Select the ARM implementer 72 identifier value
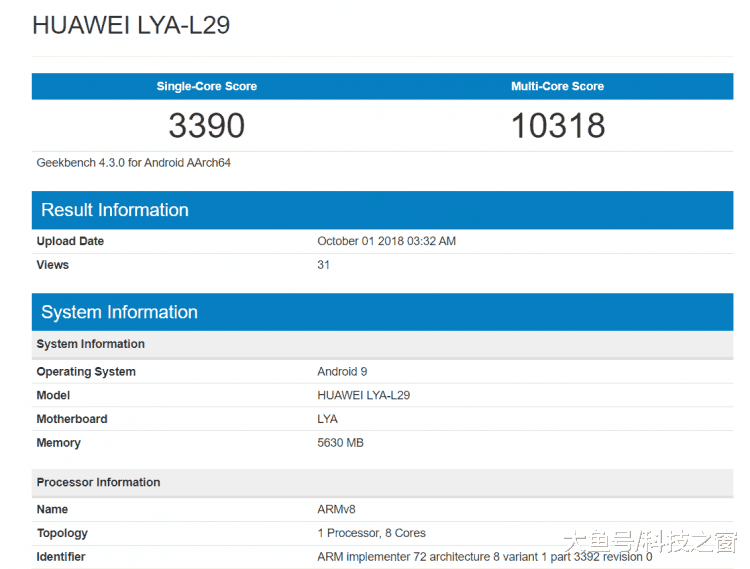Viewport: 750px width, 569px height. pos(485,557)
